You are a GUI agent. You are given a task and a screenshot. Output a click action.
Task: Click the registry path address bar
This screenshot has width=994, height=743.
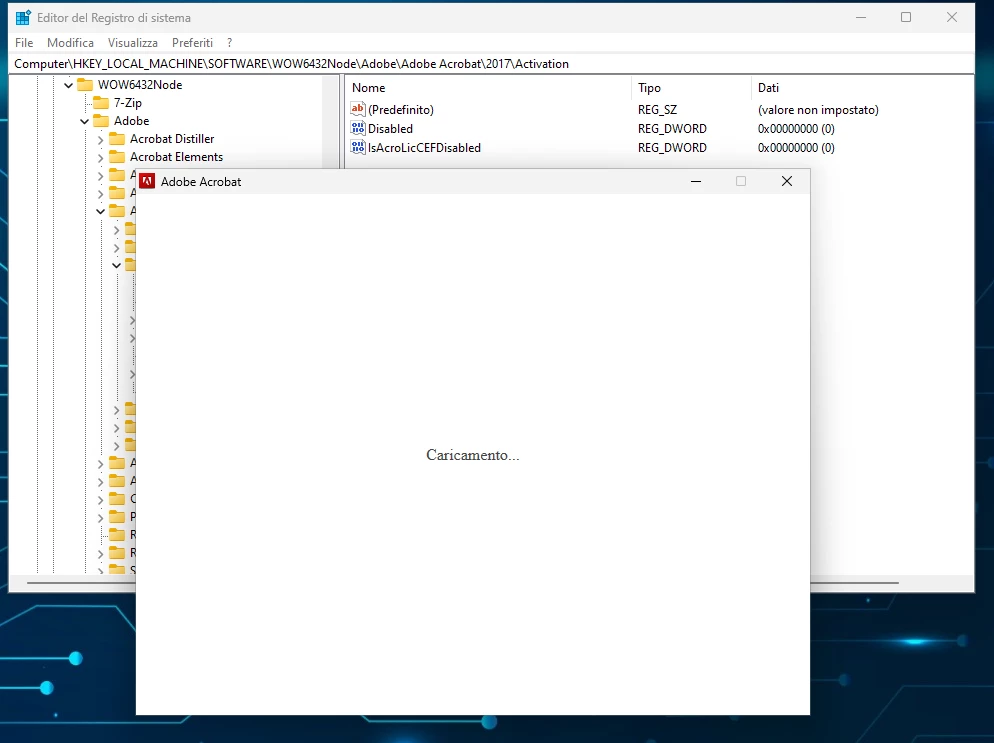click(x=491, y=63)
